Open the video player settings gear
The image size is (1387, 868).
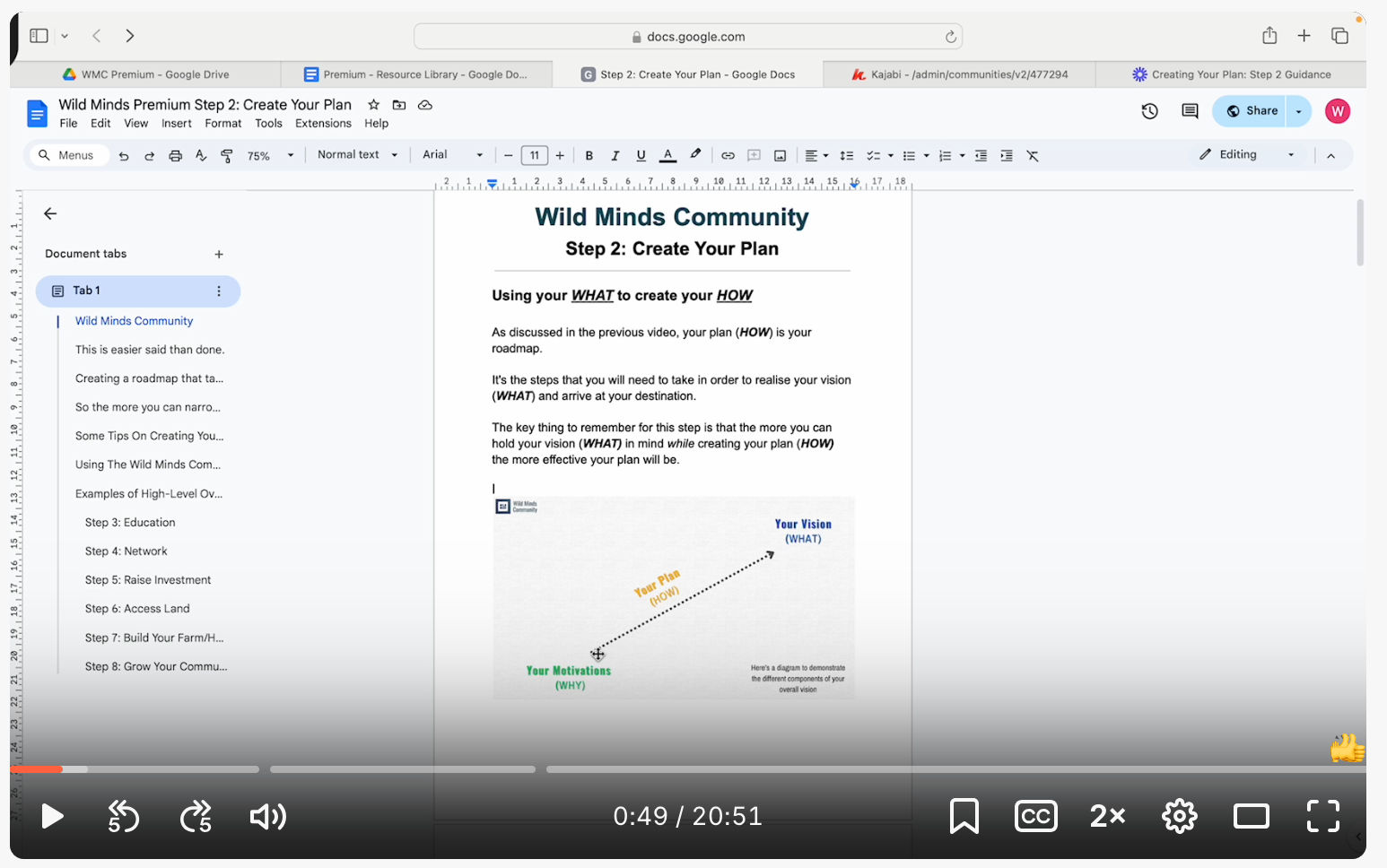click(x=1180, y=816)
